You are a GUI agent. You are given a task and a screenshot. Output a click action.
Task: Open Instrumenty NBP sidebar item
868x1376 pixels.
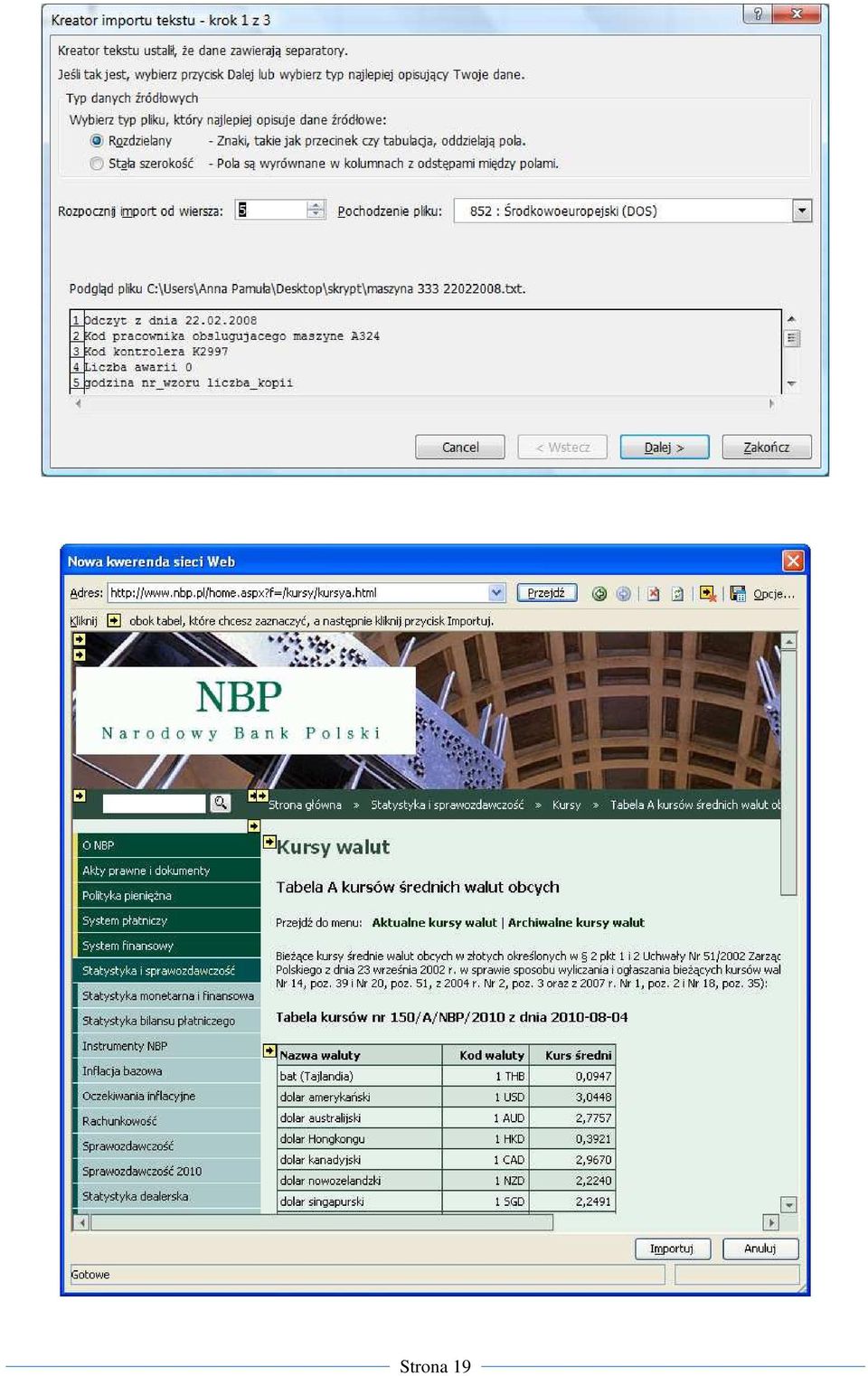168,1046
